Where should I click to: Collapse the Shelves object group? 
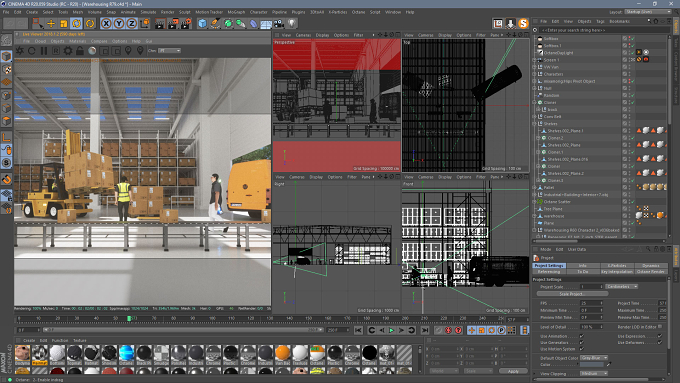(535, 124)
